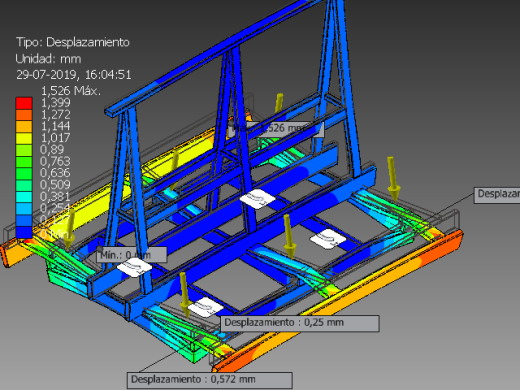Click the white constraint pad beside Mín. label
Image resolution: width=520 pixels, height=390 pixels.
coord(134,267)
